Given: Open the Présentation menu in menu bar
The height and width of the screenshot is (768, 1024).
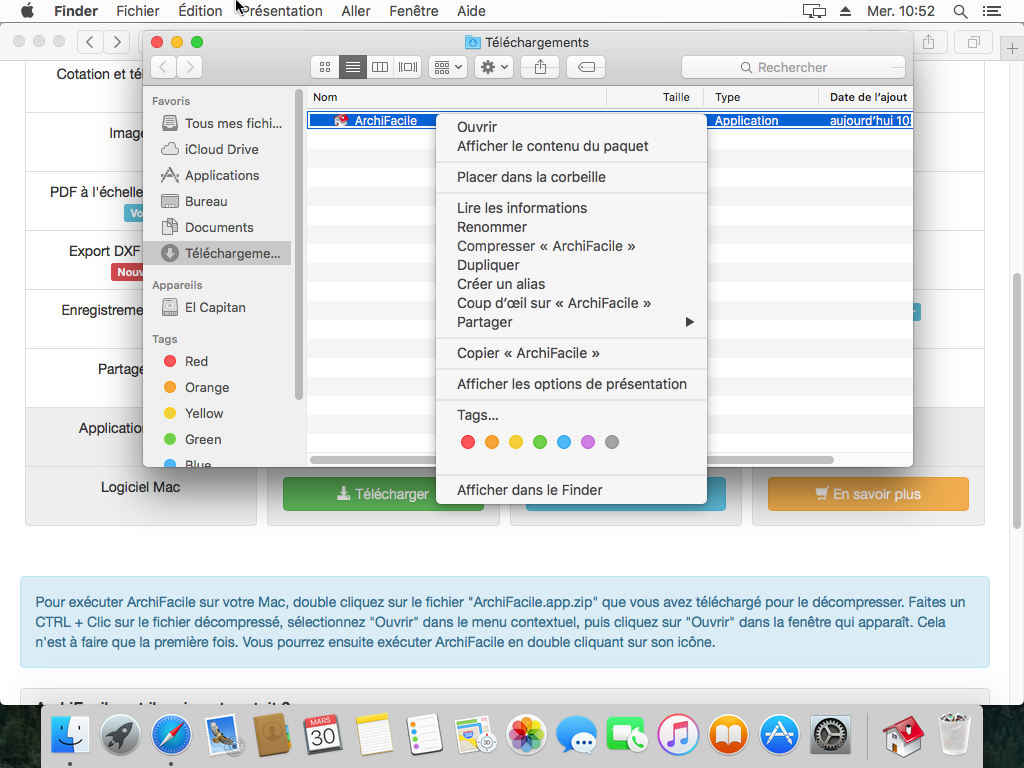Looking at the screenshot, I should pyautogui.click(x=282, y=11).
